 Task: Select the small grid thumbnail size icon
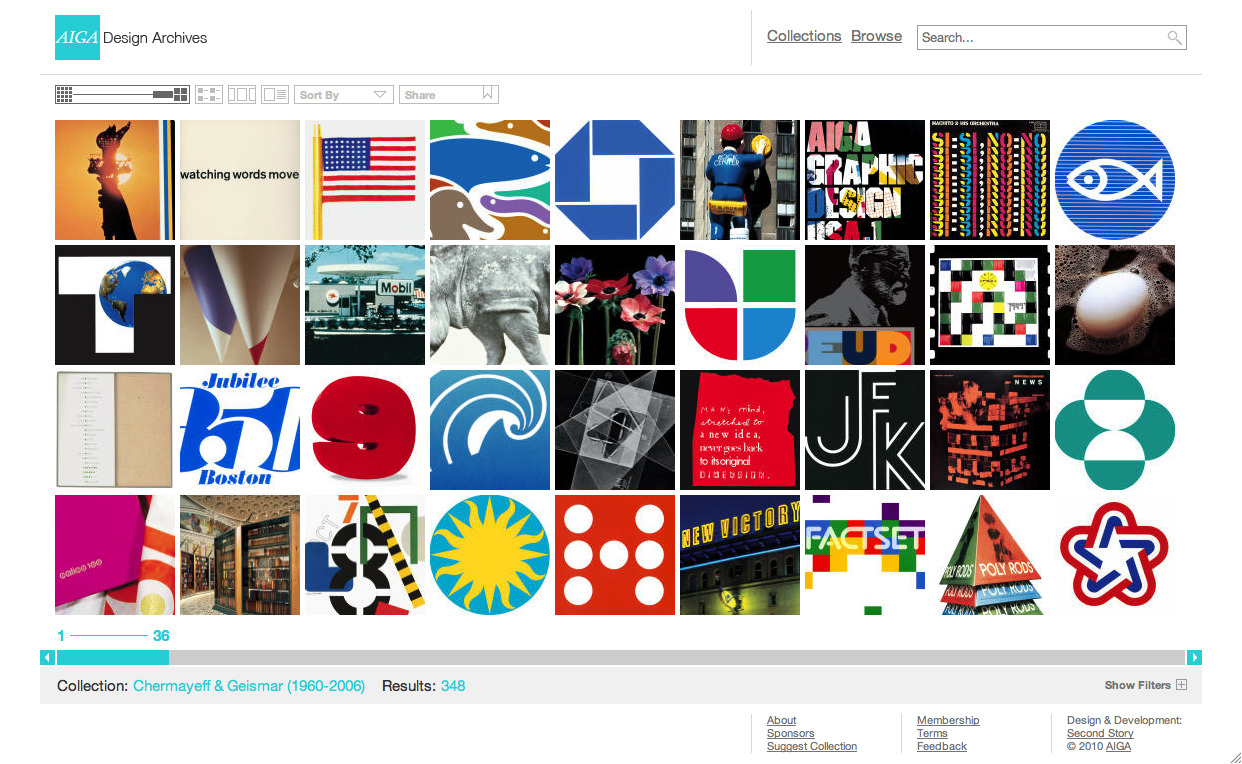click(64, 94)
